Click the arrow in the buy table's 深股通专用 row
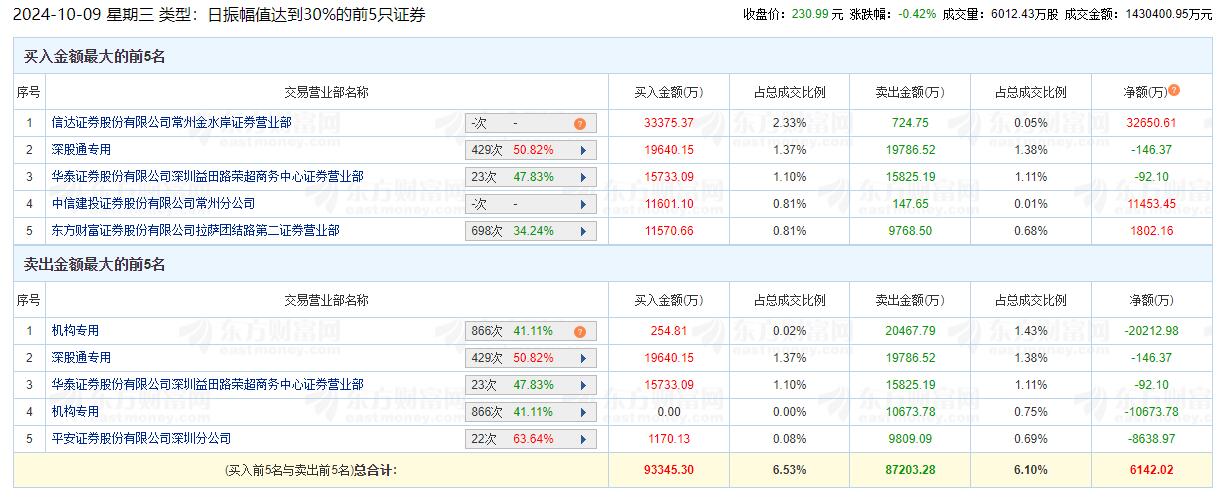Image resolution: width=1222 pixels, height=498 pixels. click(x=583, y=150)
